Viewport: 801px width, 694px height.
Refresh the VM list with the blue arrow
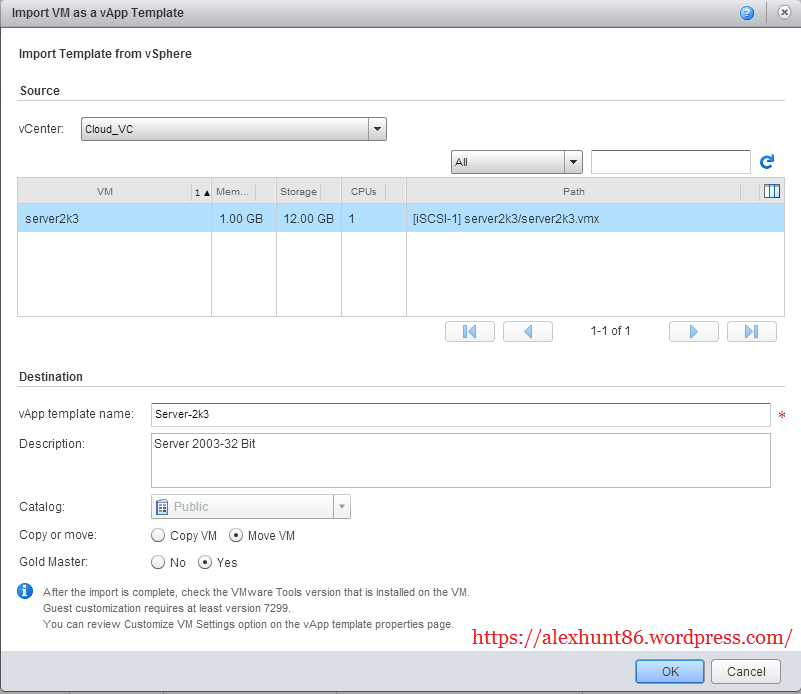click(x=767, y=162)
